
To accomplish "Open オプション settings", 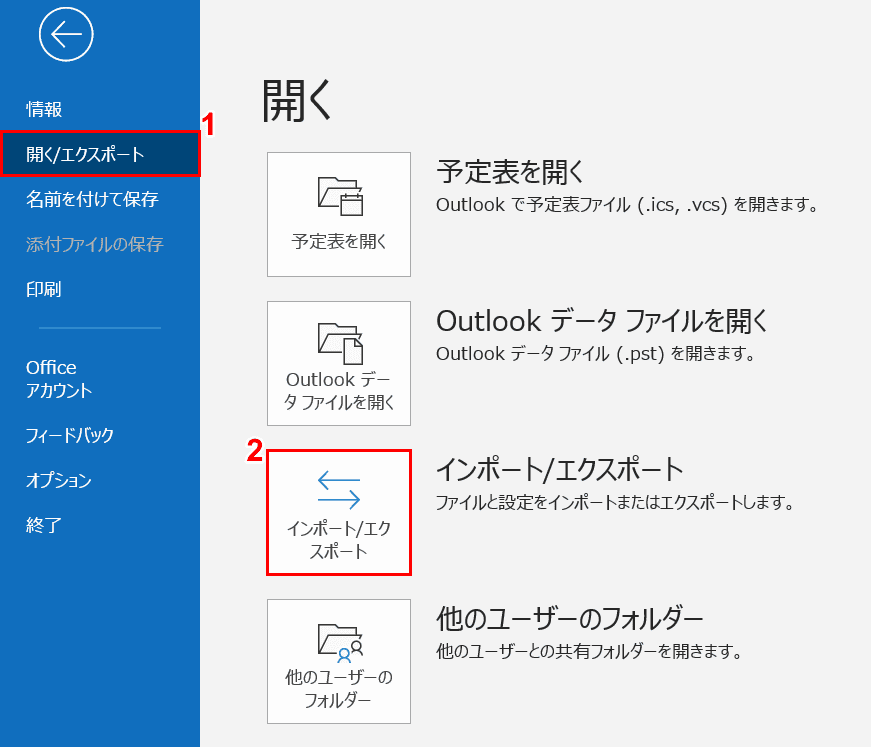I will point(58,480).
